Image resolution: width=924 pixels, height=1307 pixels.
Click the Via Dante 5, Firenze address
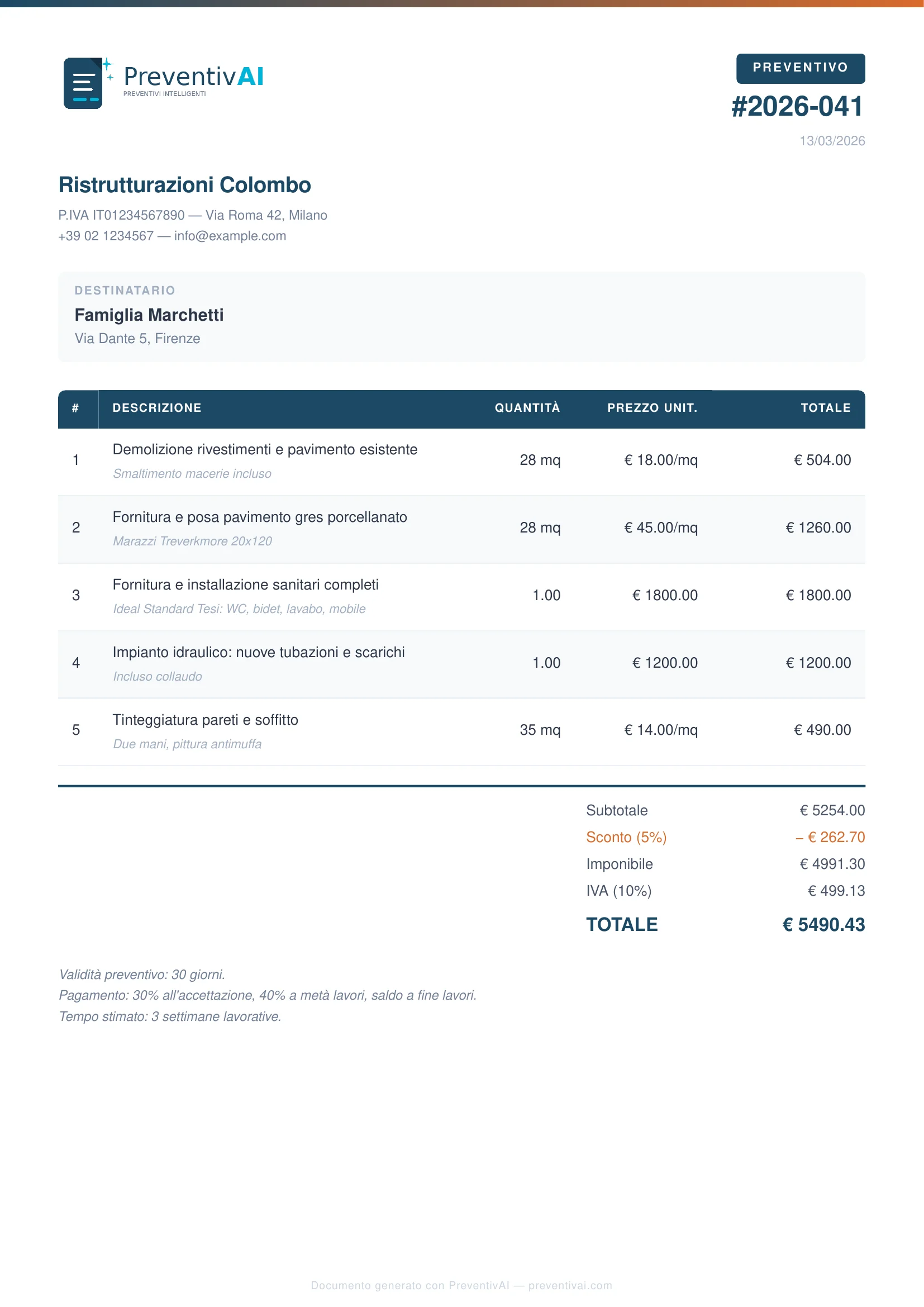pyautogui.click(x=137, y=339)
